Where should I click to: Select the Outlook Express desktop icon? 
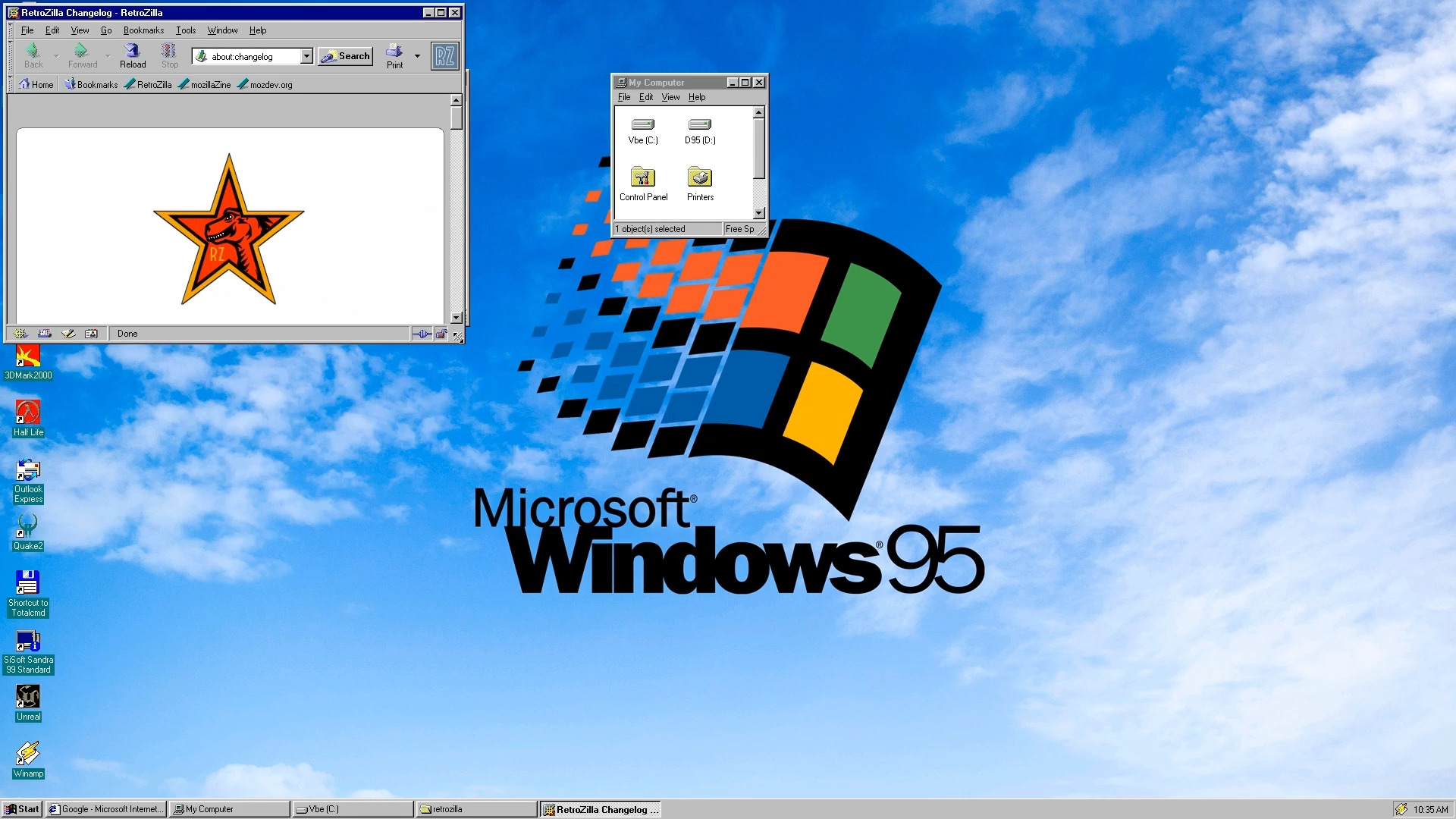(28, 481)
